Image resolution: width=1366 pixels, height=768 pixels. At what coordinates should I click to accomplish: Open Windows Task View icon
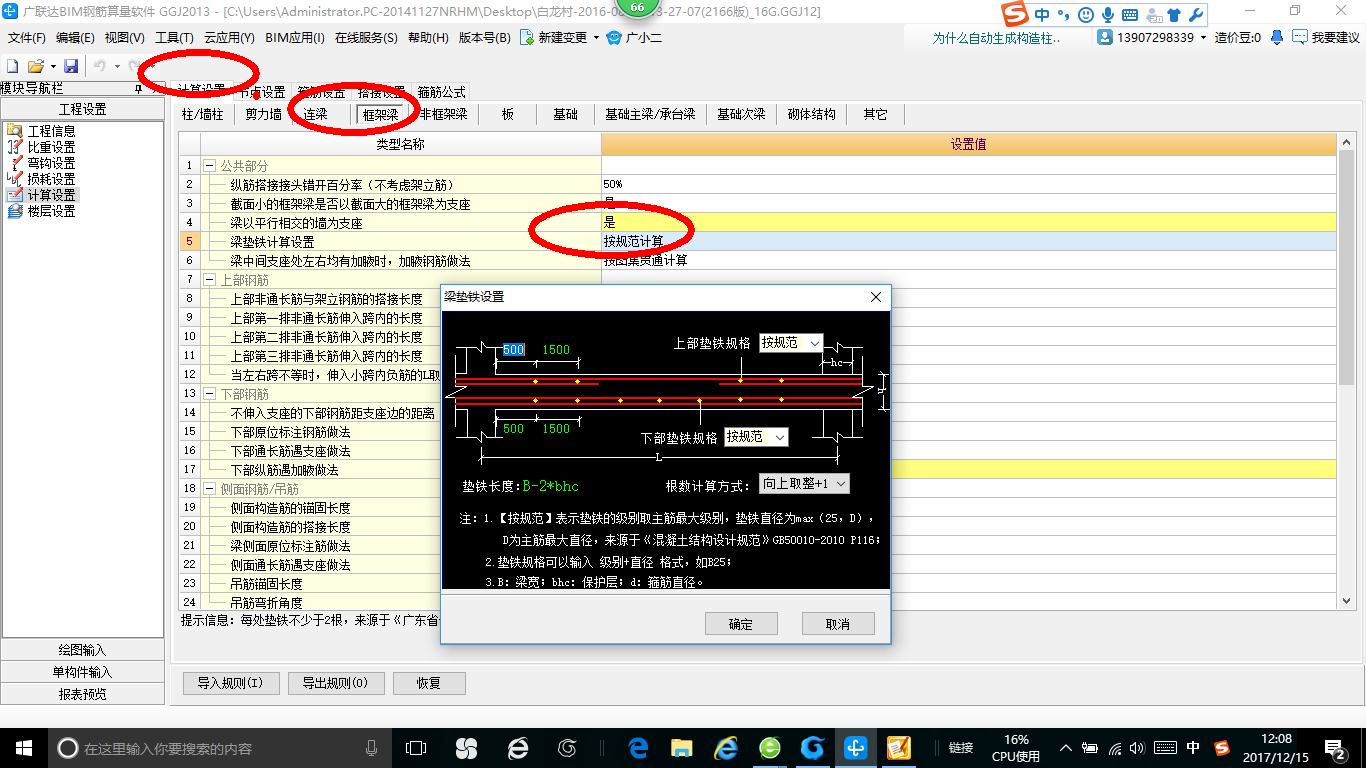click(415, 747)
